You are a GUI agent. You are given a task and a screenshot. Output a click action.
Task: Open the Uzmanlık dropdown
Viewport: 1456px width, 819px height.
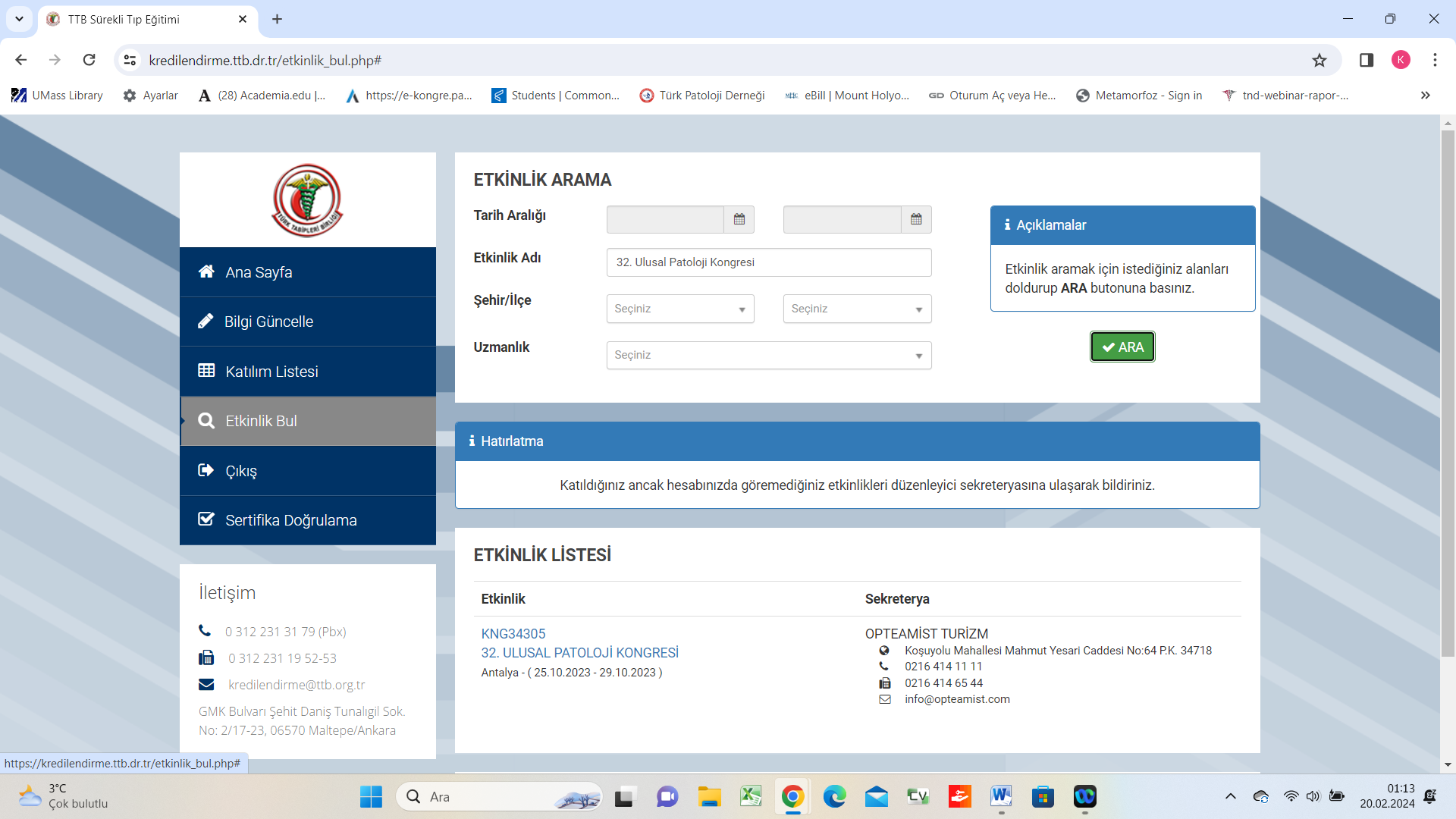[768, 355]
